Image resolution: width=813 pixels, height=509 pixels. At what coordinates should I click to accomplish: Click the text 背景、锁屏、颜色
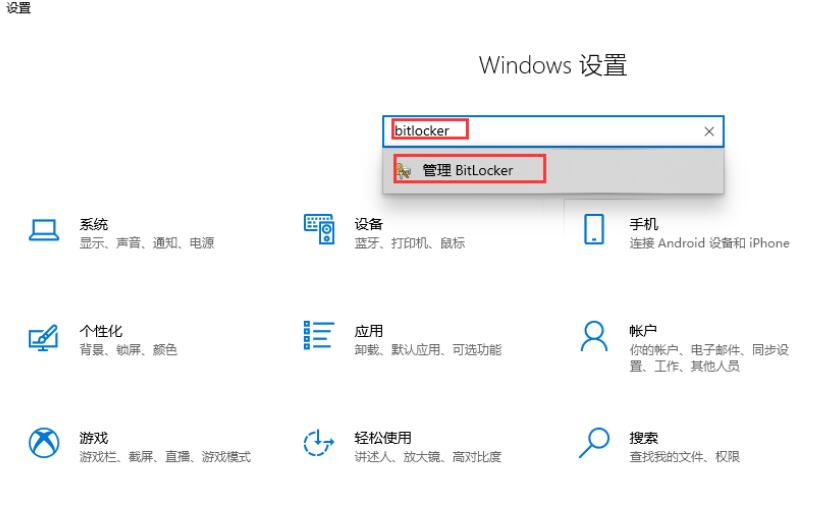[128, 349]
